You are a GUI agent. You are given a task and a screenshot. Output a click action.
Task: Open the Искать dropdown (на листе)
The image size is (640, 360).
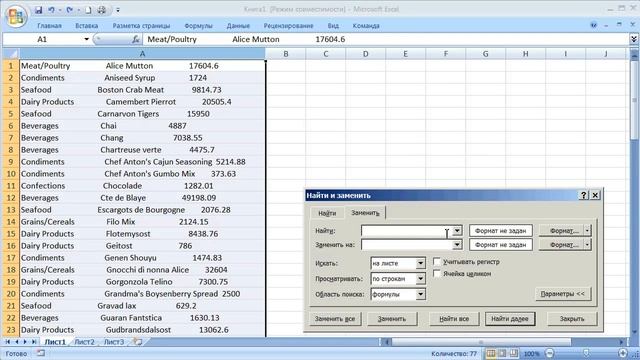pyautogui.click(x=420, y=263)
